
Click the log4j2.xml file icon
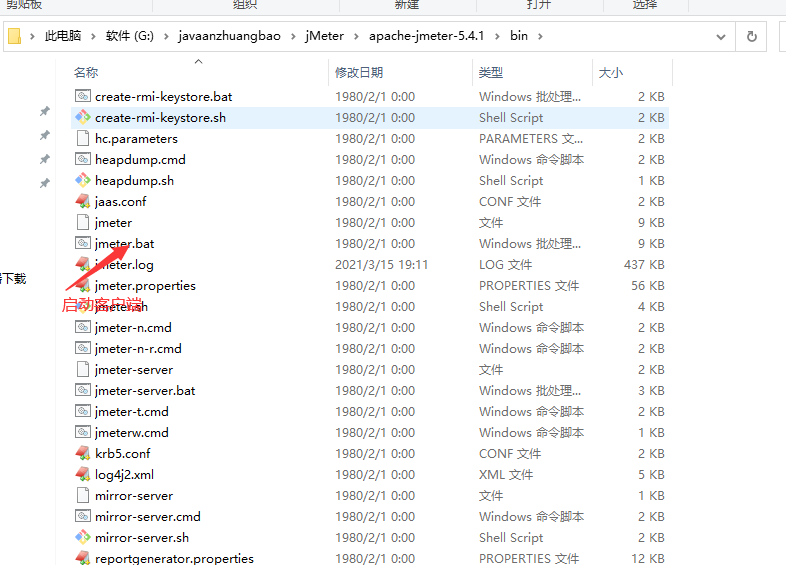click(x=83, y=475)
